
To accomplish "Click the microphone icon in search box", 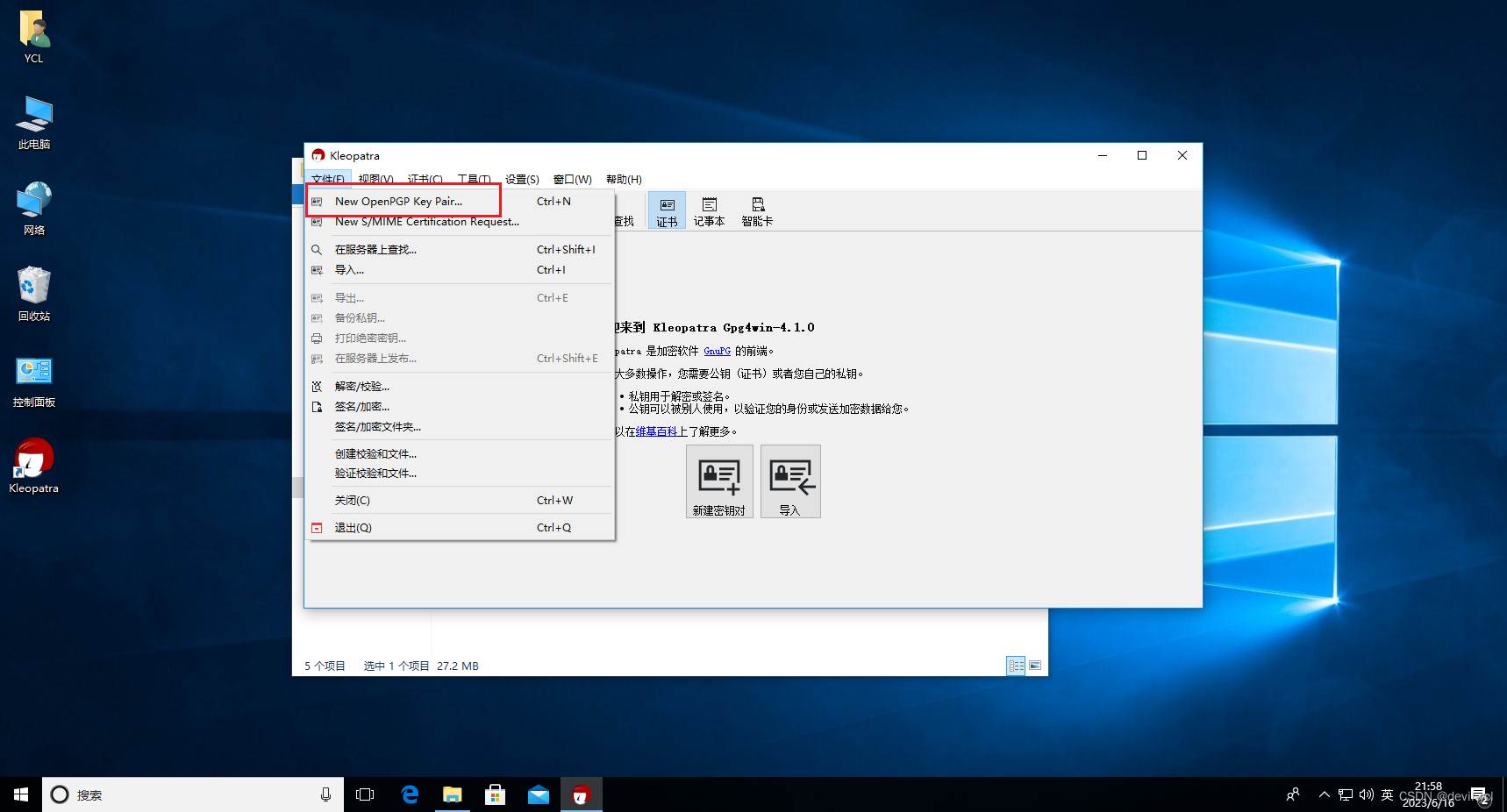I will click(325, 794).
